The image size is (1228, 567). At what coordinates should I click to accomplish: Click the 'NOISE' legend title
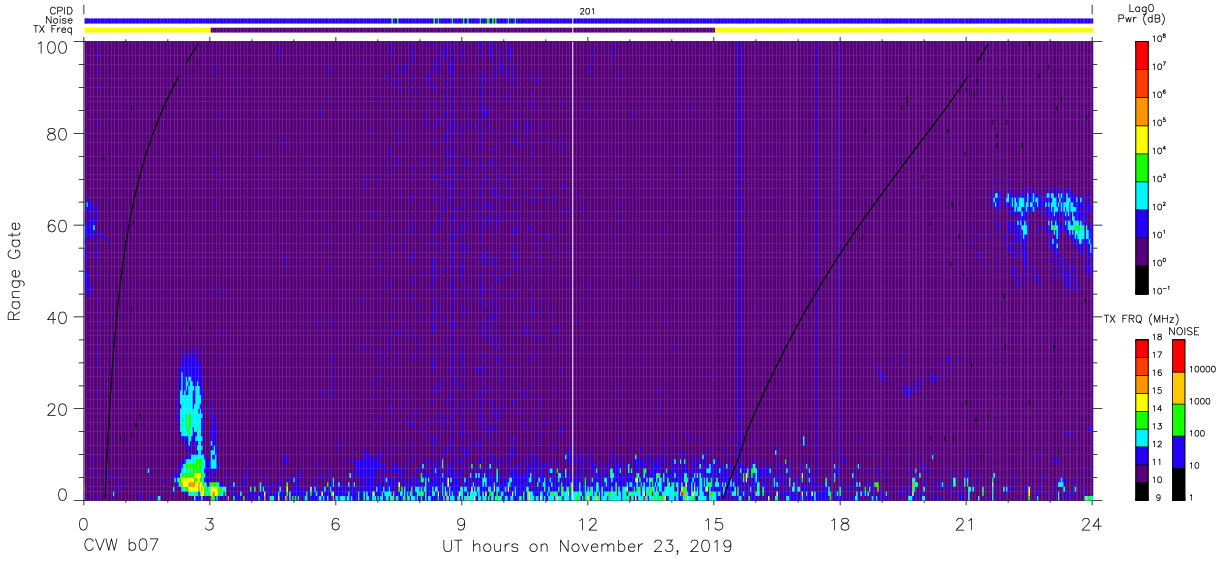coord(1184,331)
